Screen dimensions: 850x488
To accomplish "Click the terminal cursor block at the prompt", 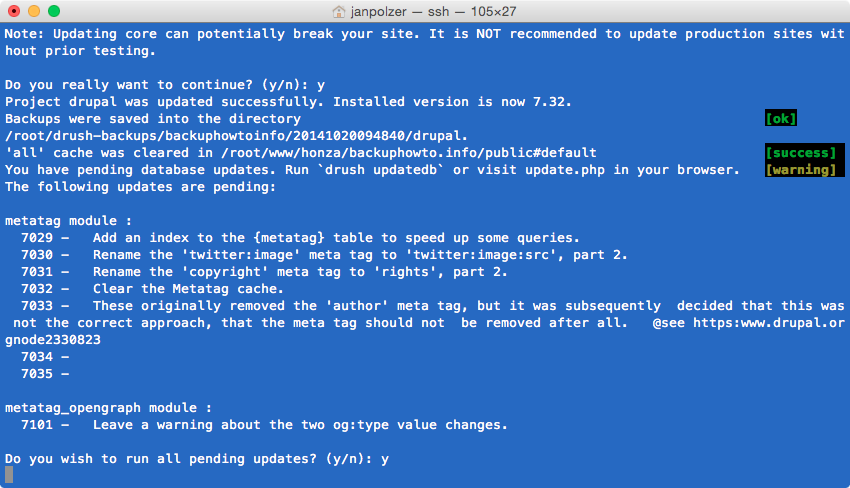I will 9,475.
